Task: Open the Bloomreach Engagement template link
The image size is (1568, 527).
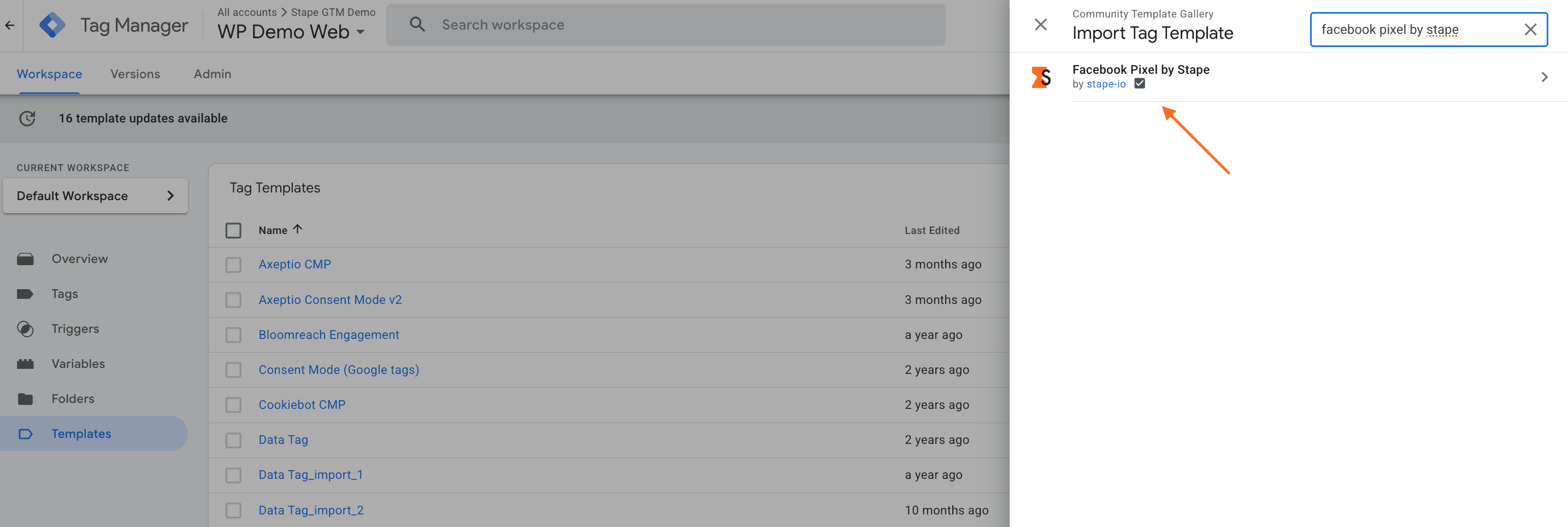Action: point(329,335)
